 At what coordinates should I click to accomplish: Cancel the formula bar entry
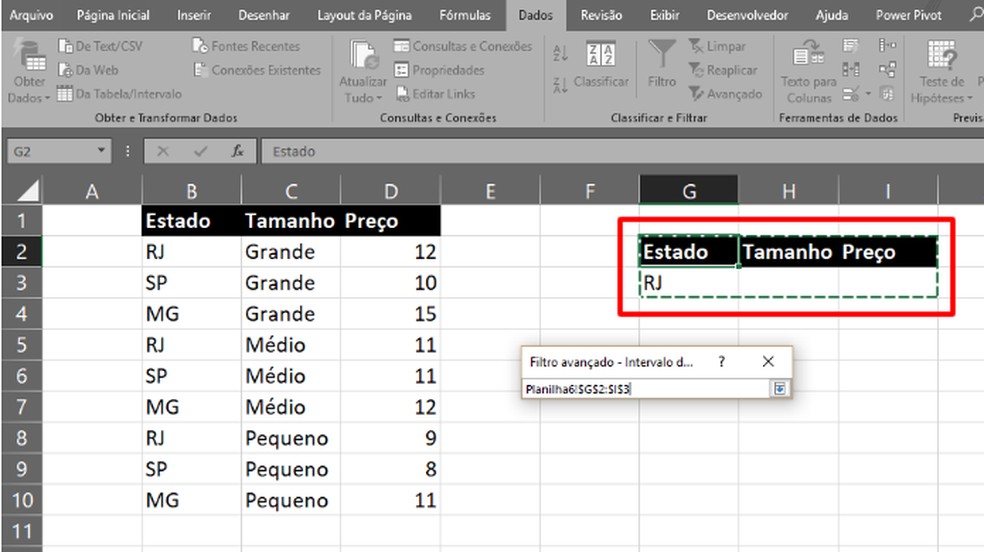[163, 151]
